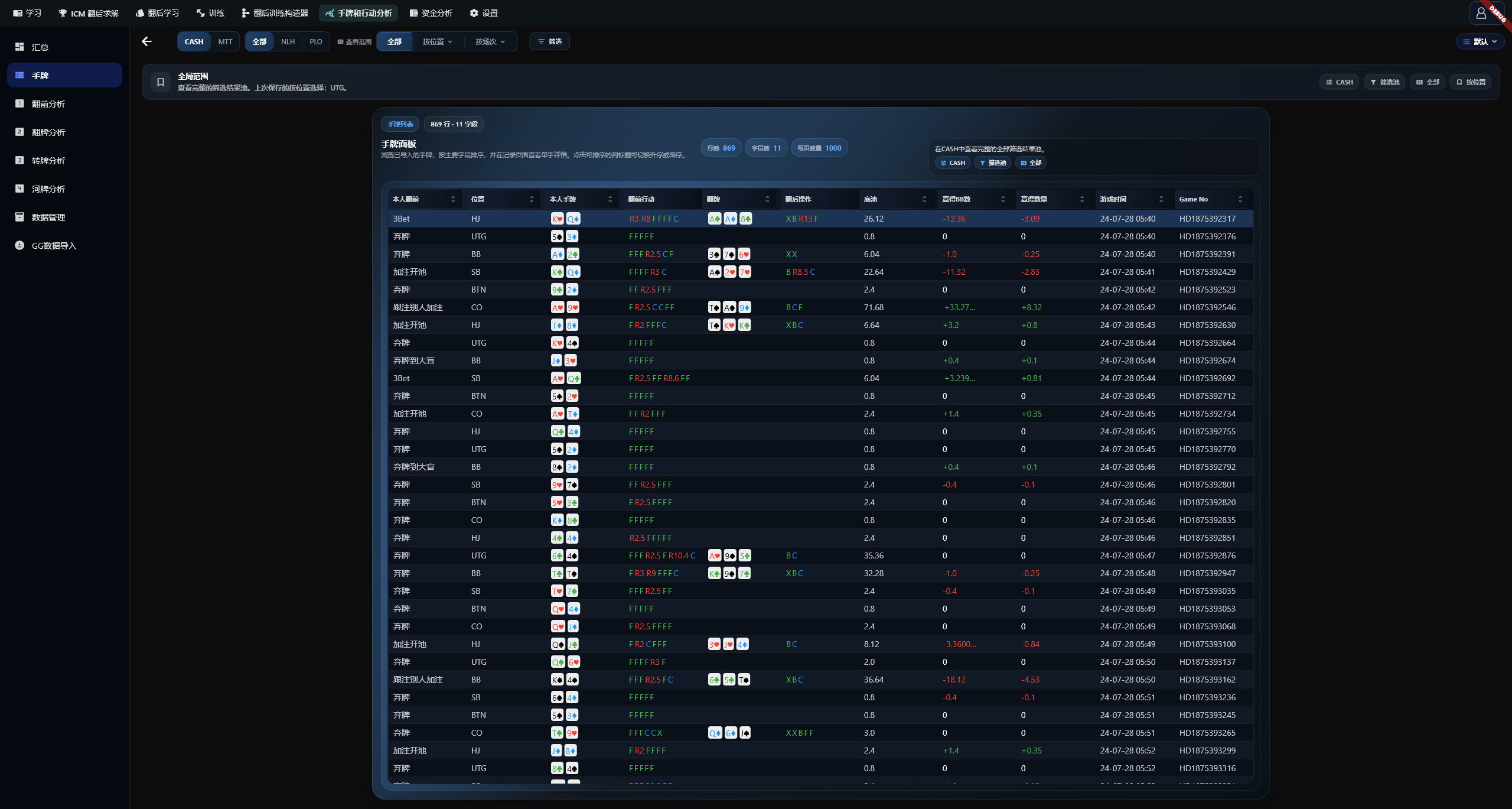Open the user profile icon
This screenshot has width=1512, height=809.
tap(1481, 13)
